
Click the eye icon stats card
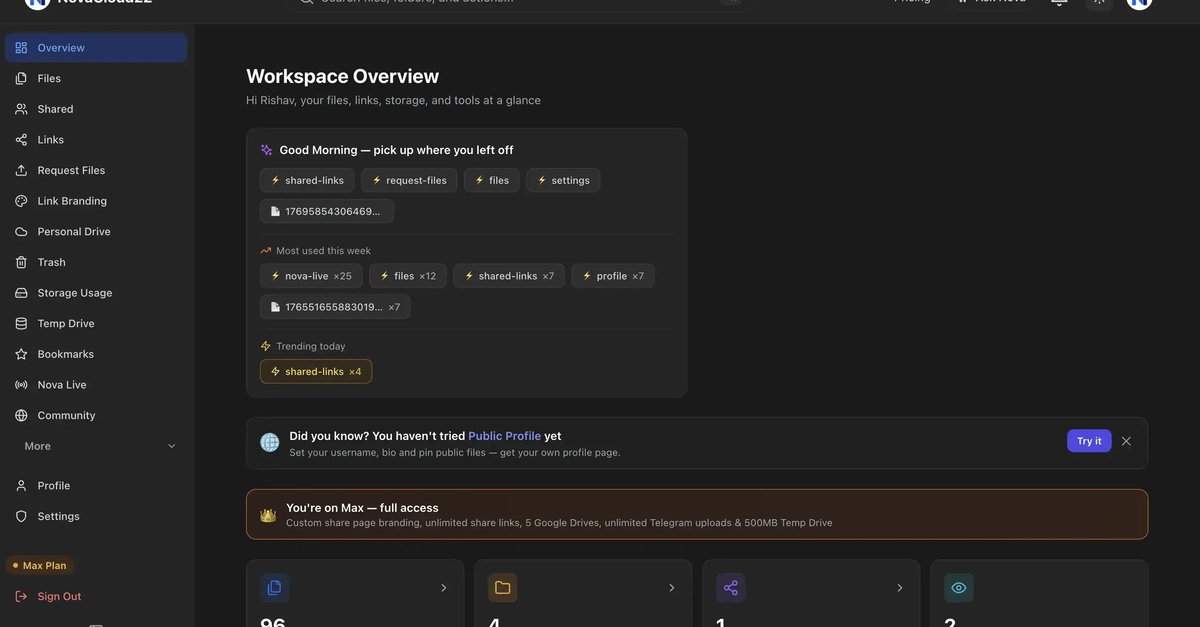point(959,588)
